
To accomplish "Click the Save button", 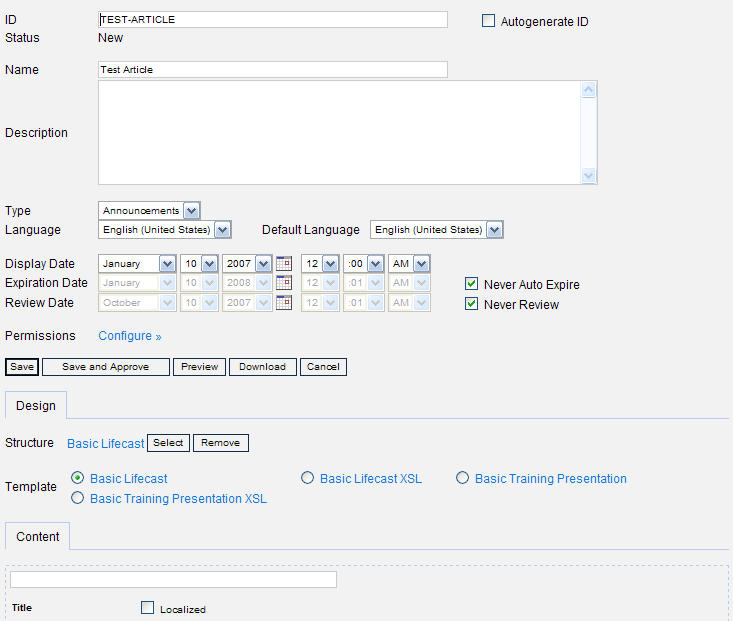I will 22,367.
